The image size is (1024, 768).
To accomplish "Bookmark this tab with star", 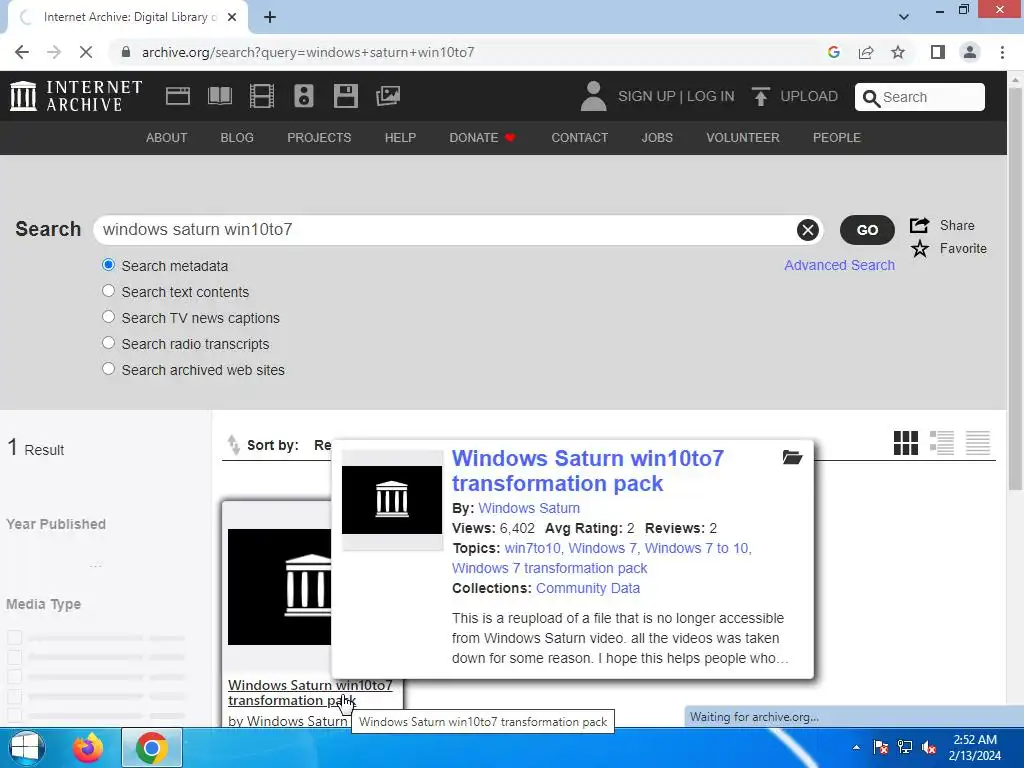I will pos(898,52).
